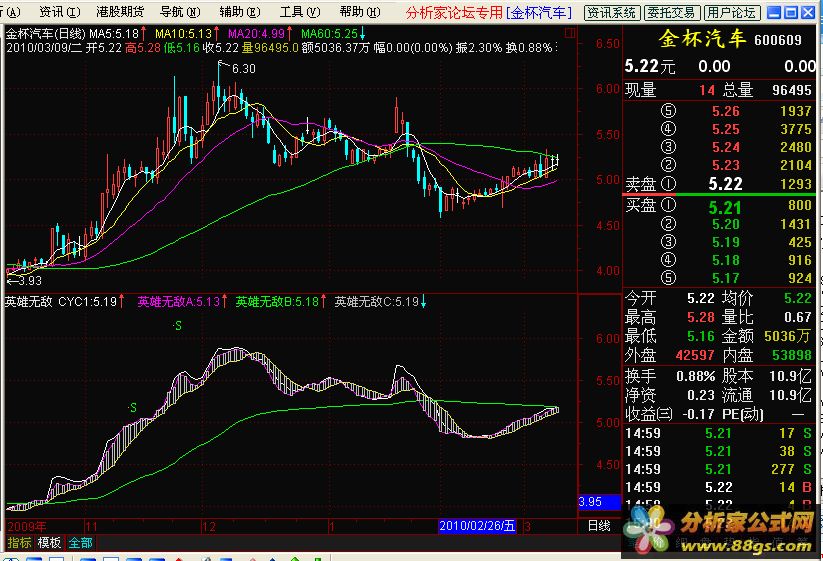The width and height of the screenshot is (823, 561).
Task: Click the 14:59 trade with volume 38
Action: pos(719,451)
